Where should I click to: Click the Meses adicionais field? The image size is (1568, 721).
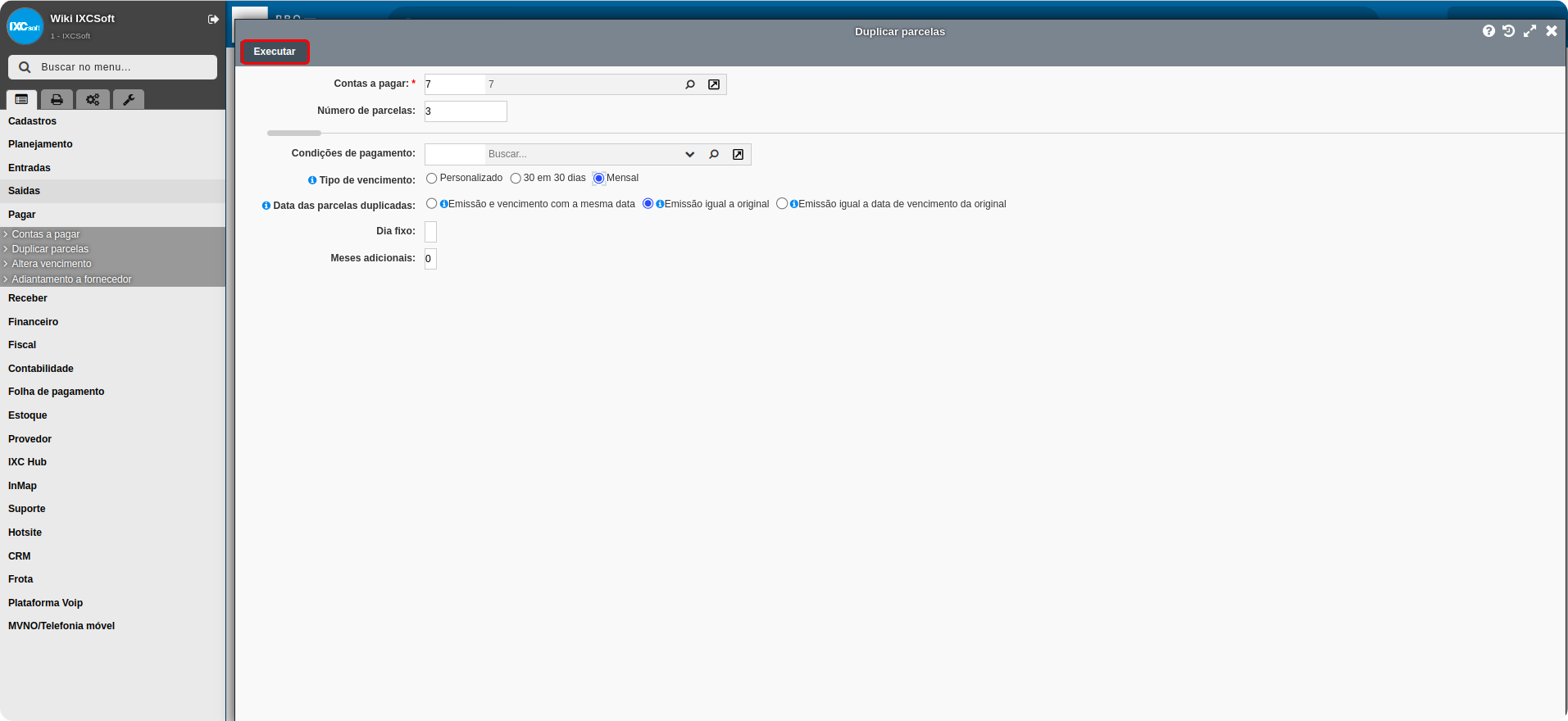430,259
